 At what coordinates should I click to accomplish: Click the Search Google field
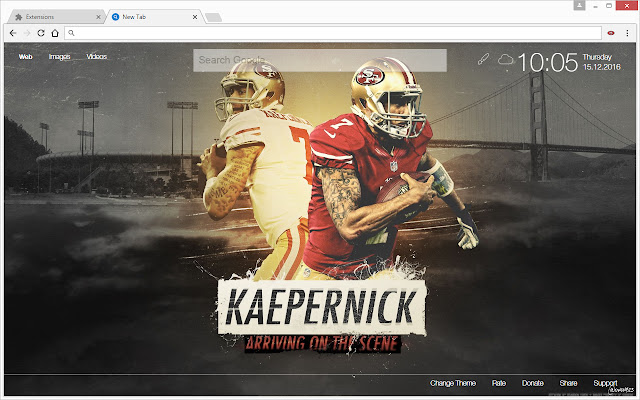coord(320,60)
